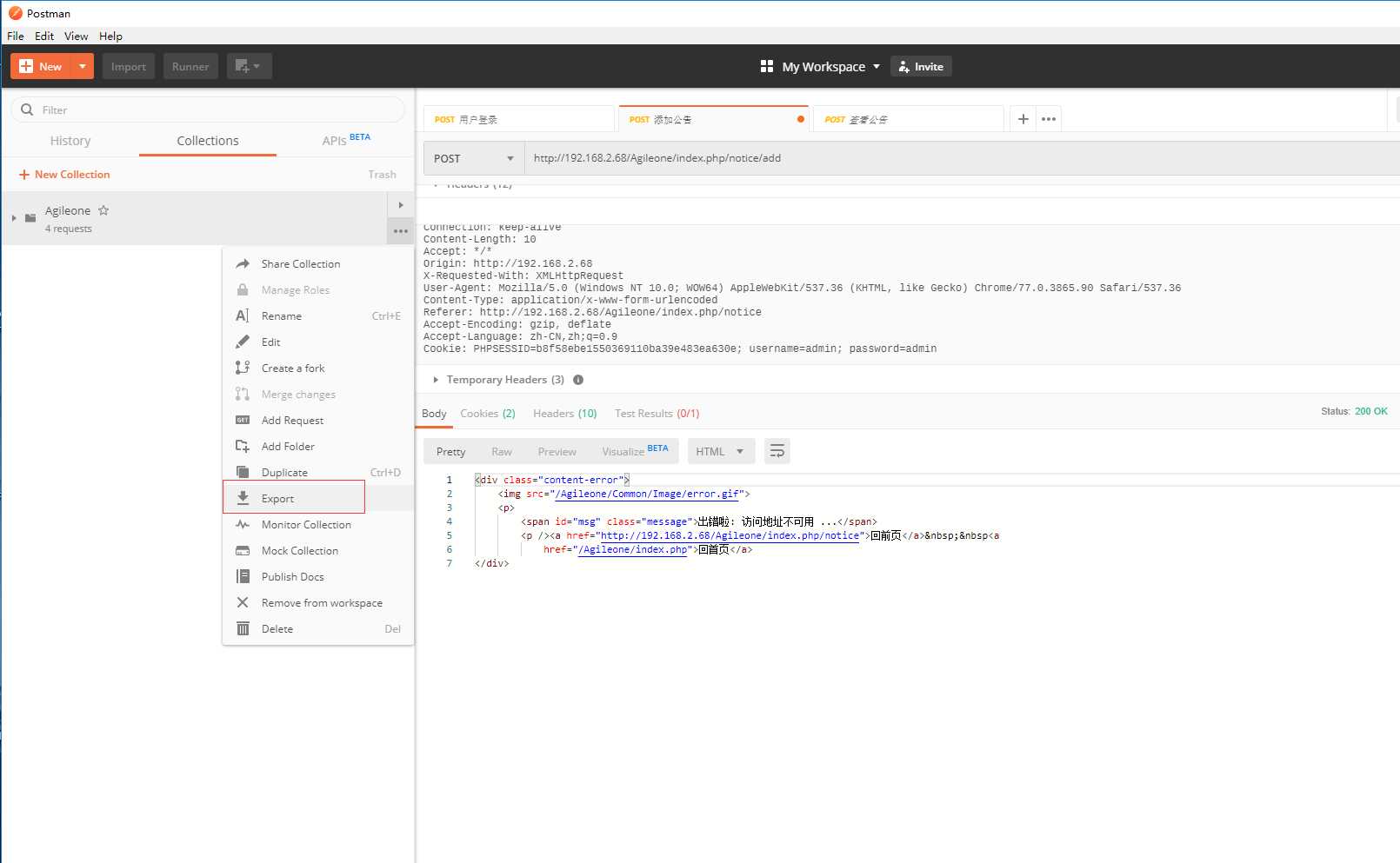Click the Agileone folder icon
This screenshot has width=1400, height=863.
coord(30,218)
